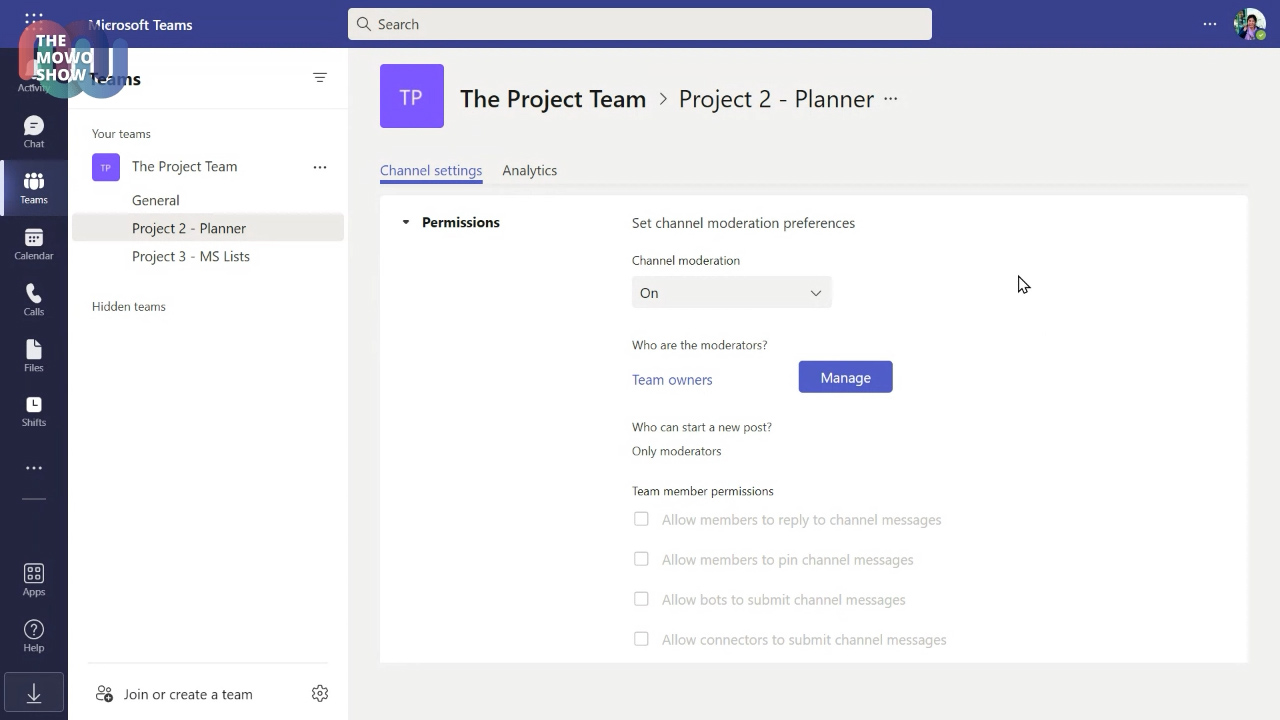Click into the Search box
This screenshot has height=720, width=1280.
pyautogui.click(x=640, y=24)
